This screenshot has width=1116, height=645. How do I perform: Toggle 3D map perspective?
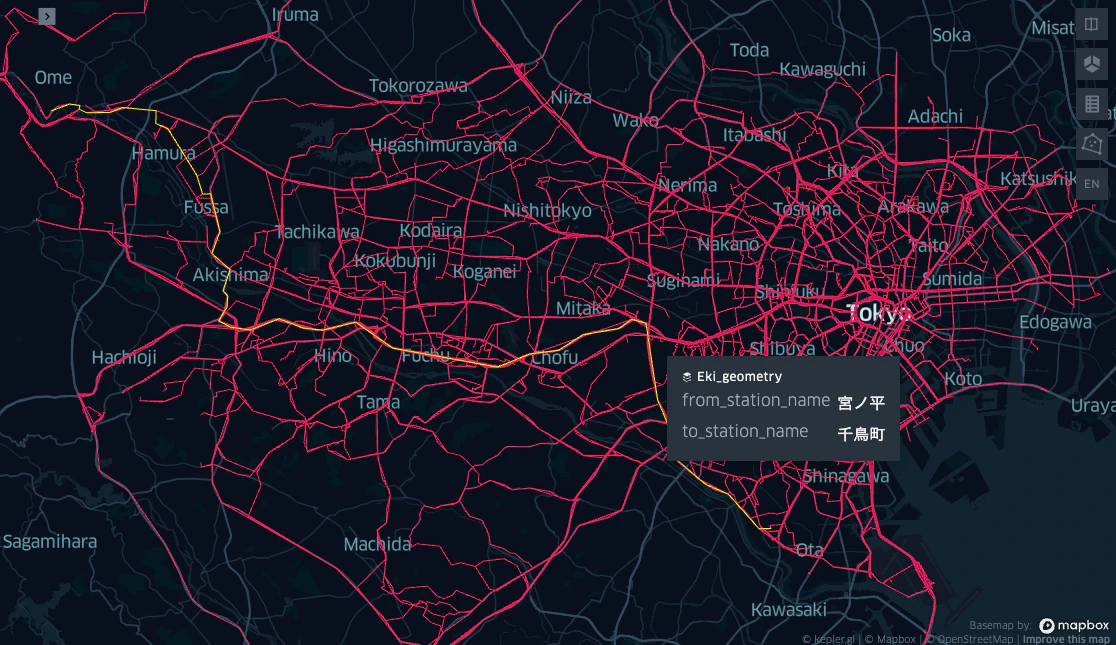coord(1092,65)
